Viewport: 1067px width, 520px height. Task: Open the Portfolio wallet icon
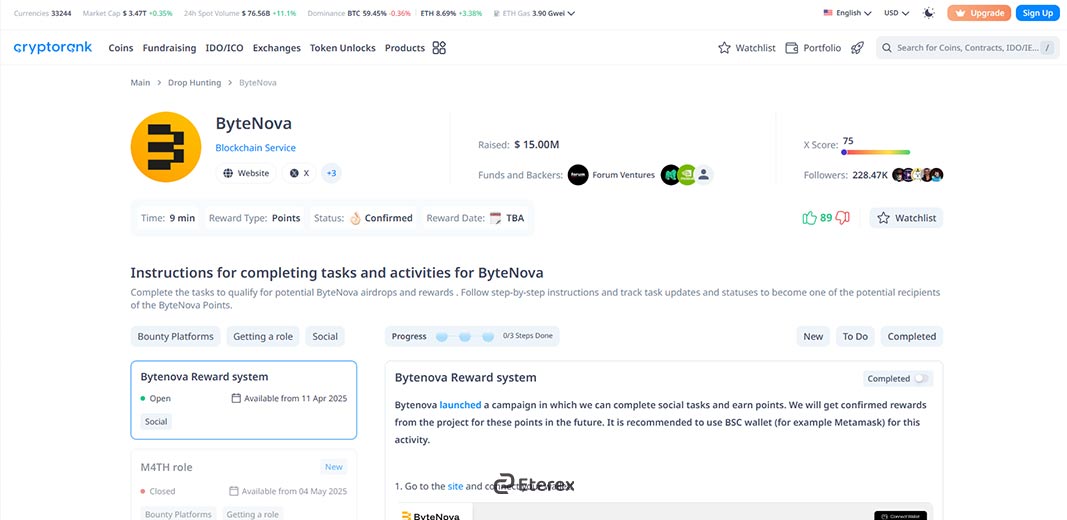coord(791,48)
